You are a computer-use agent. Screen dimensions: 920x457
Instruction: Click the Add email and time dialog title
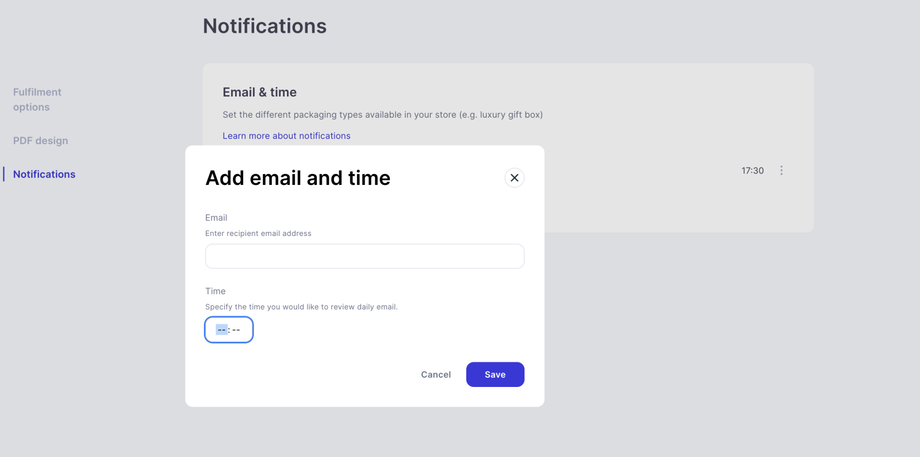tap(298, 178)
